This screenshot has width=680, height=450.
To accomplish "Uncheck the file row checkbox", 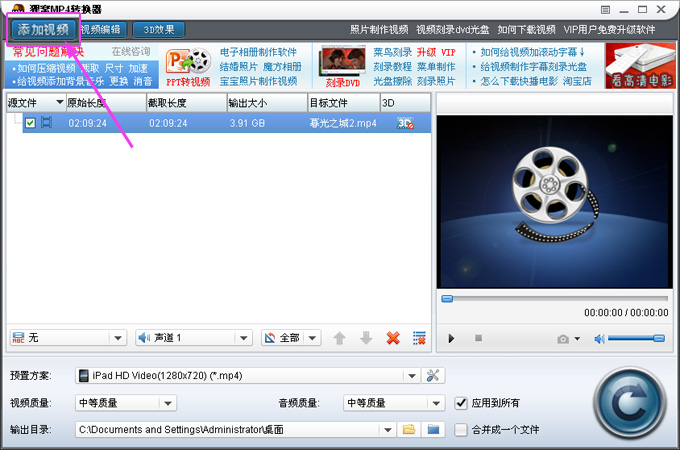I will 30,123.
